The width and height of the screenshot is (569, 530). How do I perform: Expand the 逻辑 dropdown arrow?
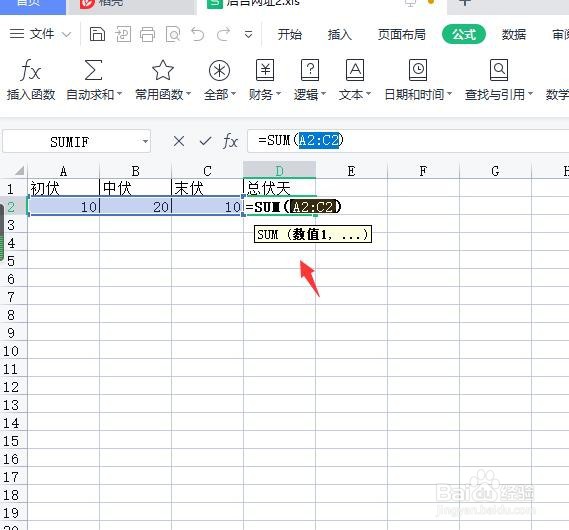[x=323, y=94]
